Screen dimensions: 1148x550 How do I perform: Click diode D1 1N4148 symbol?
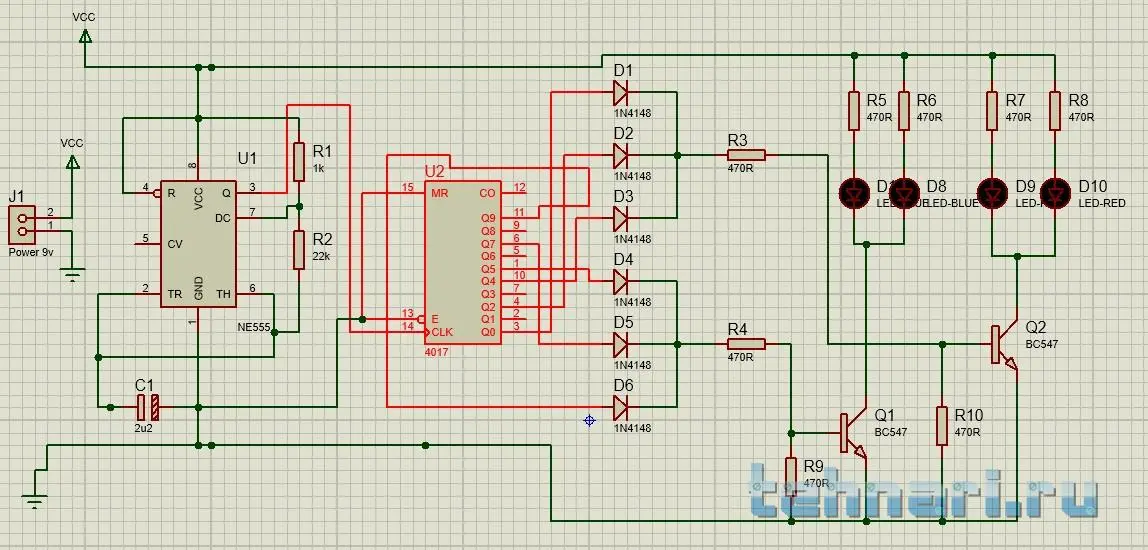pos(620,92)
